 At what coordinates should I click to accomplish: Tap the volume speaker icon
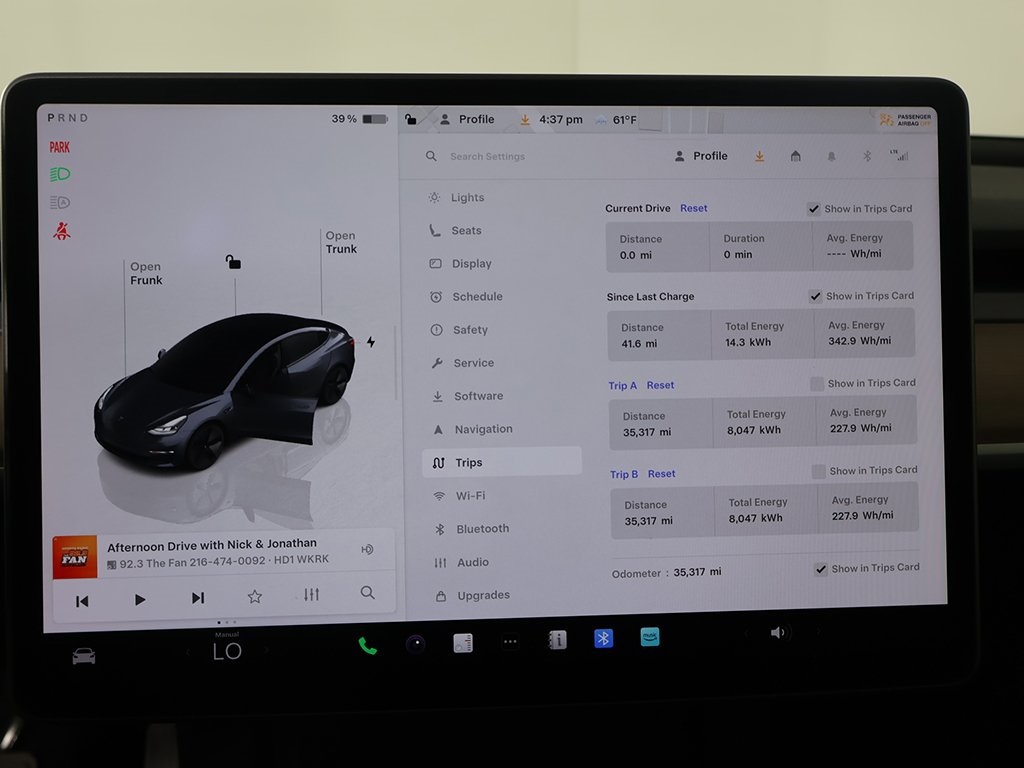coord(778,632)
